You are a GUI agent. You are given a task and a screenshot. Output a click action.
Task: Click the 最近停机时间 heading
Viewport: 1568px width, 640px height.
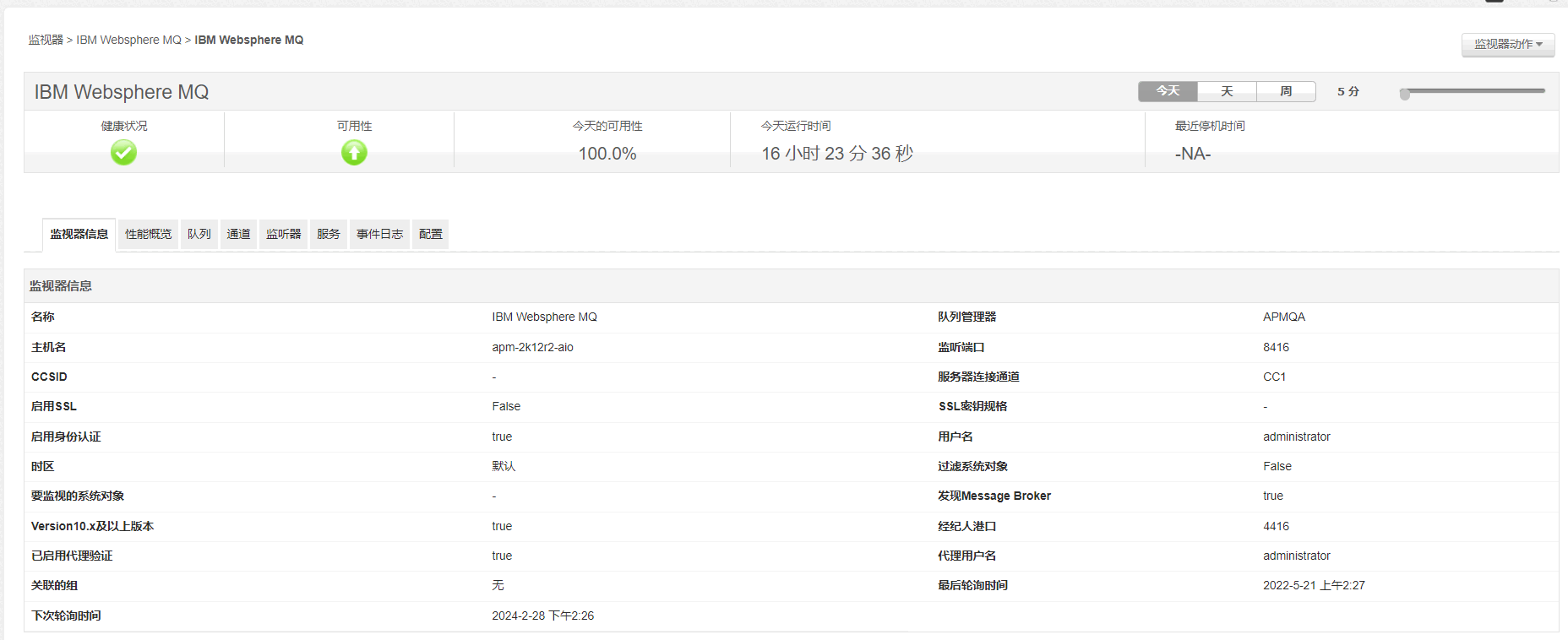coord(1210,126)
